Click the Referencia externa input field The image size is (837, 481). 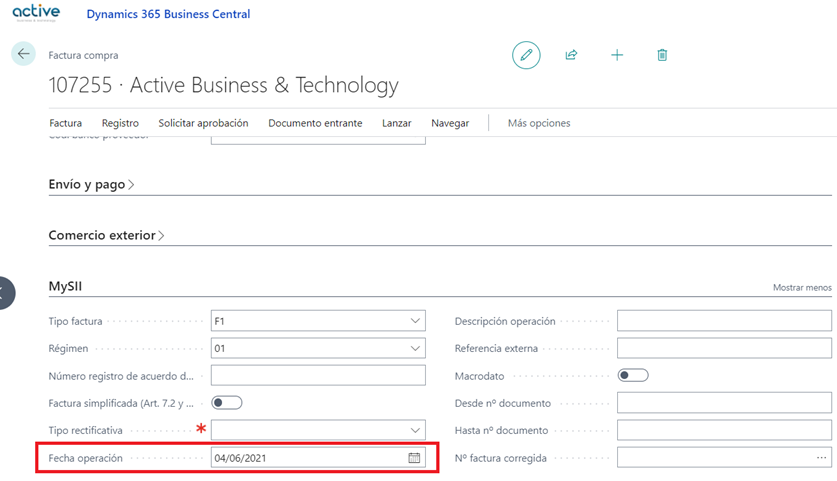coord(724,348)
